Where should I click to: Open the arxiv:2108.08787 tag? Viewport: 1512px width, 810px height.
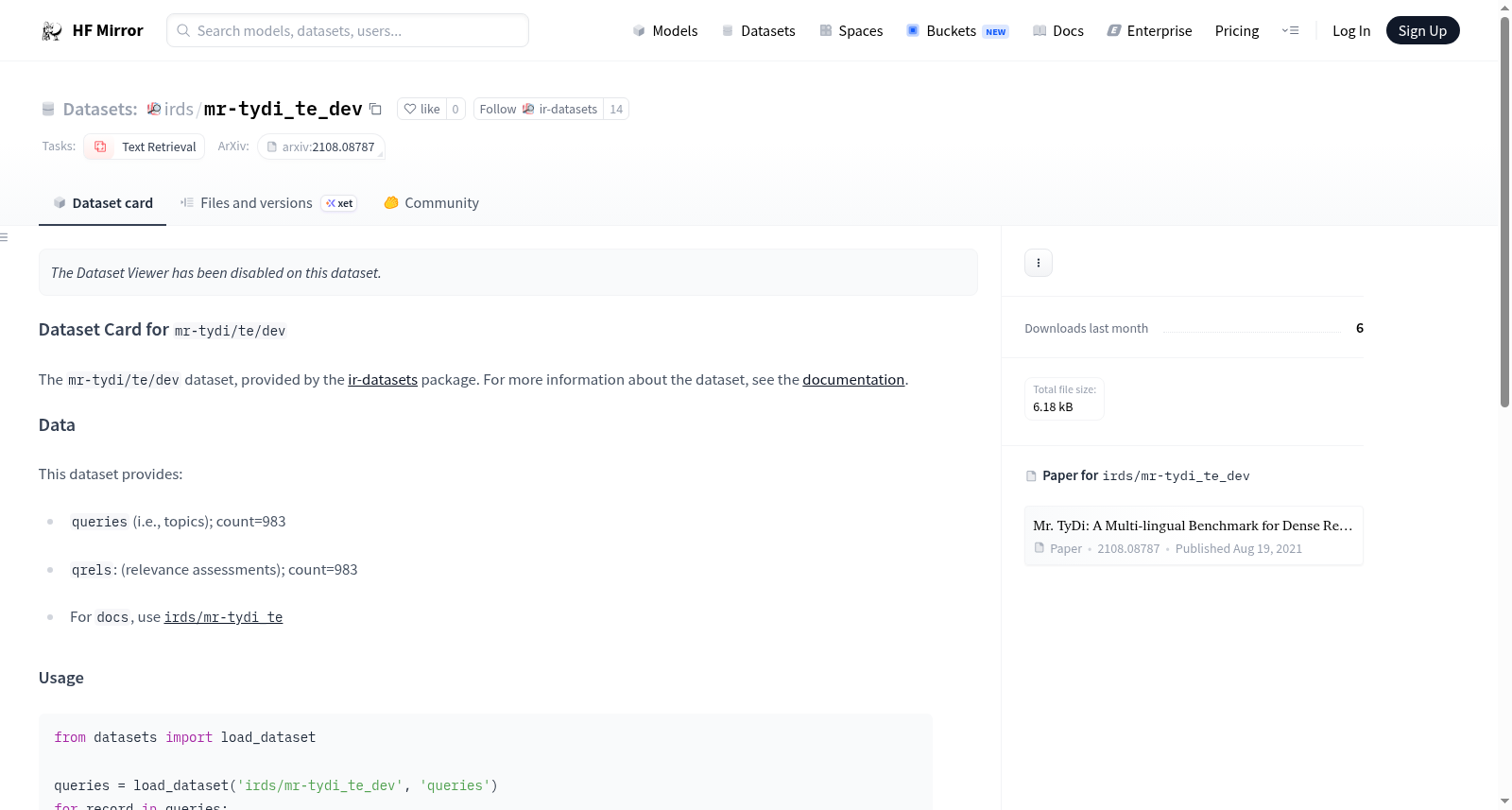(321, 147)
